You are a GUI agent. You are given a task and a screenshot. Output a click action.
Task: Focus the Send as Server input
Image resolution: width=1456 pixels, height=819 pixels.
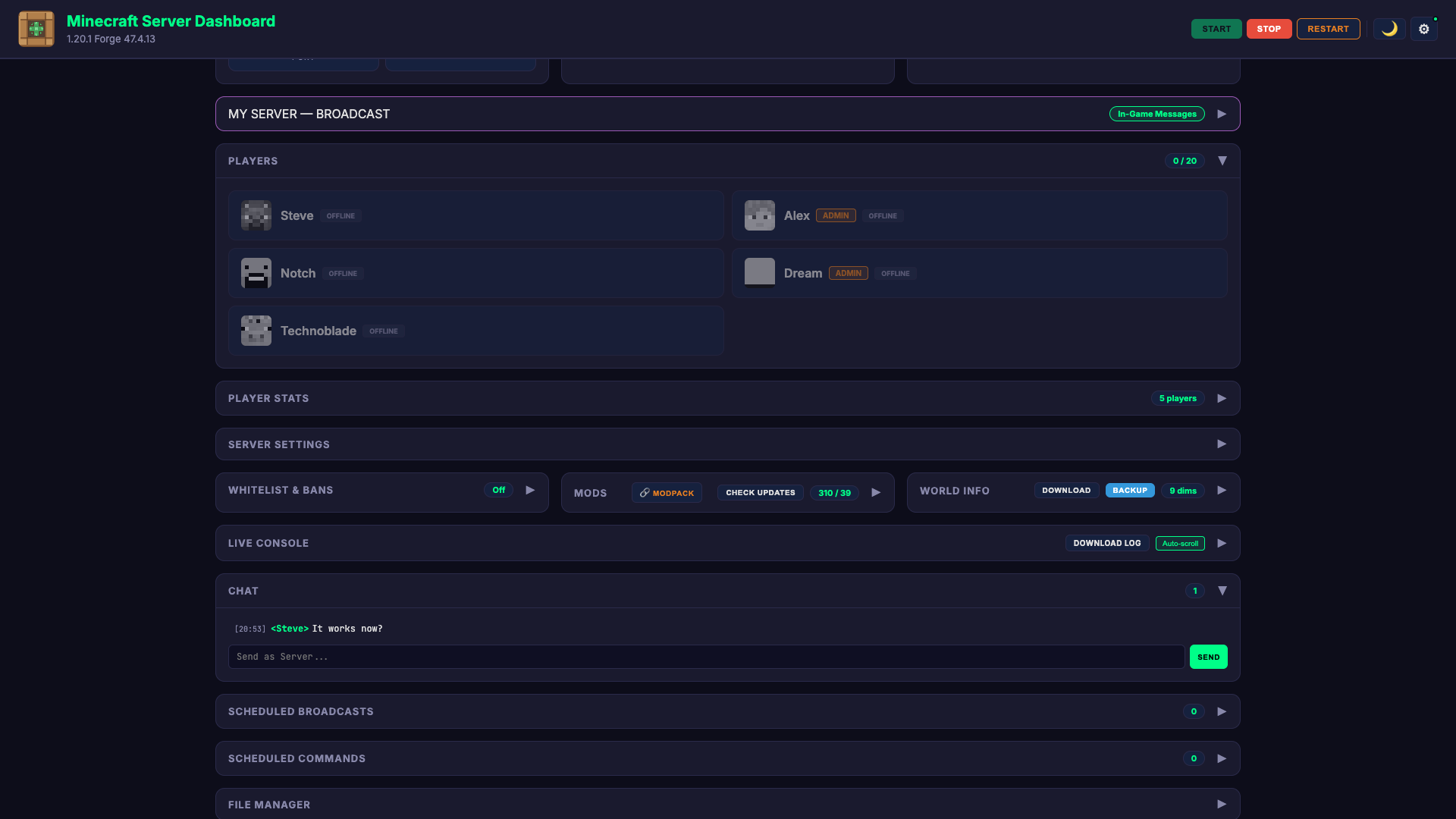click(x=705, y=657)
